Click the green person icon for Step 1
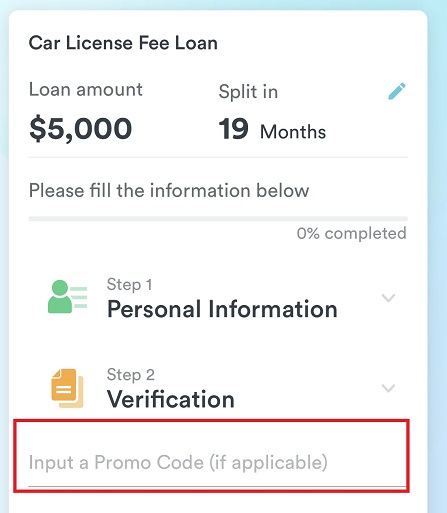Image resolution: width=447 pixels, height=513 pixels. [x=68, y=296]
